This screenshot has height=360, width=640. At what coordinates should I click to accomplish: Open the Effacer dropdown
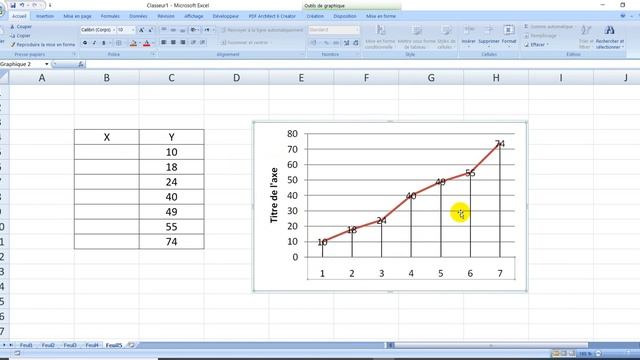pyautogui.click(x=537, y=44)
